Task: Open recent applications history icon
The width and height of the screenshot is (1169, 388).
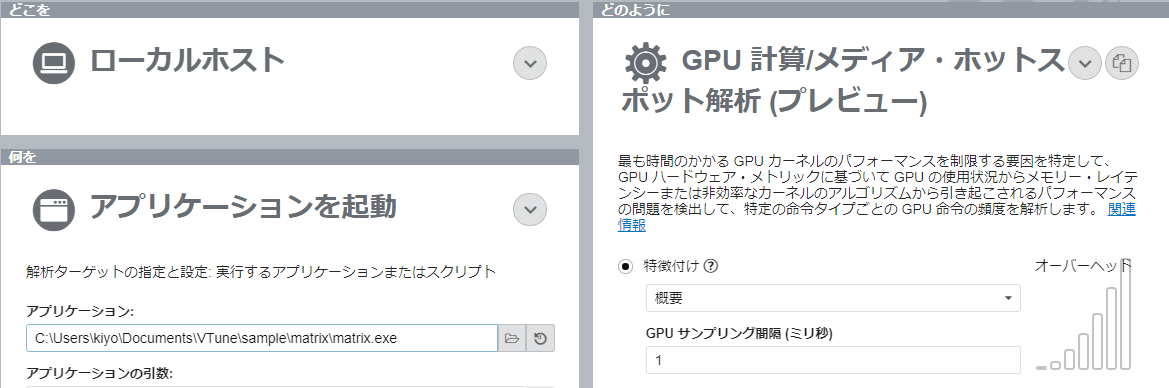Action: coord(541,338)
